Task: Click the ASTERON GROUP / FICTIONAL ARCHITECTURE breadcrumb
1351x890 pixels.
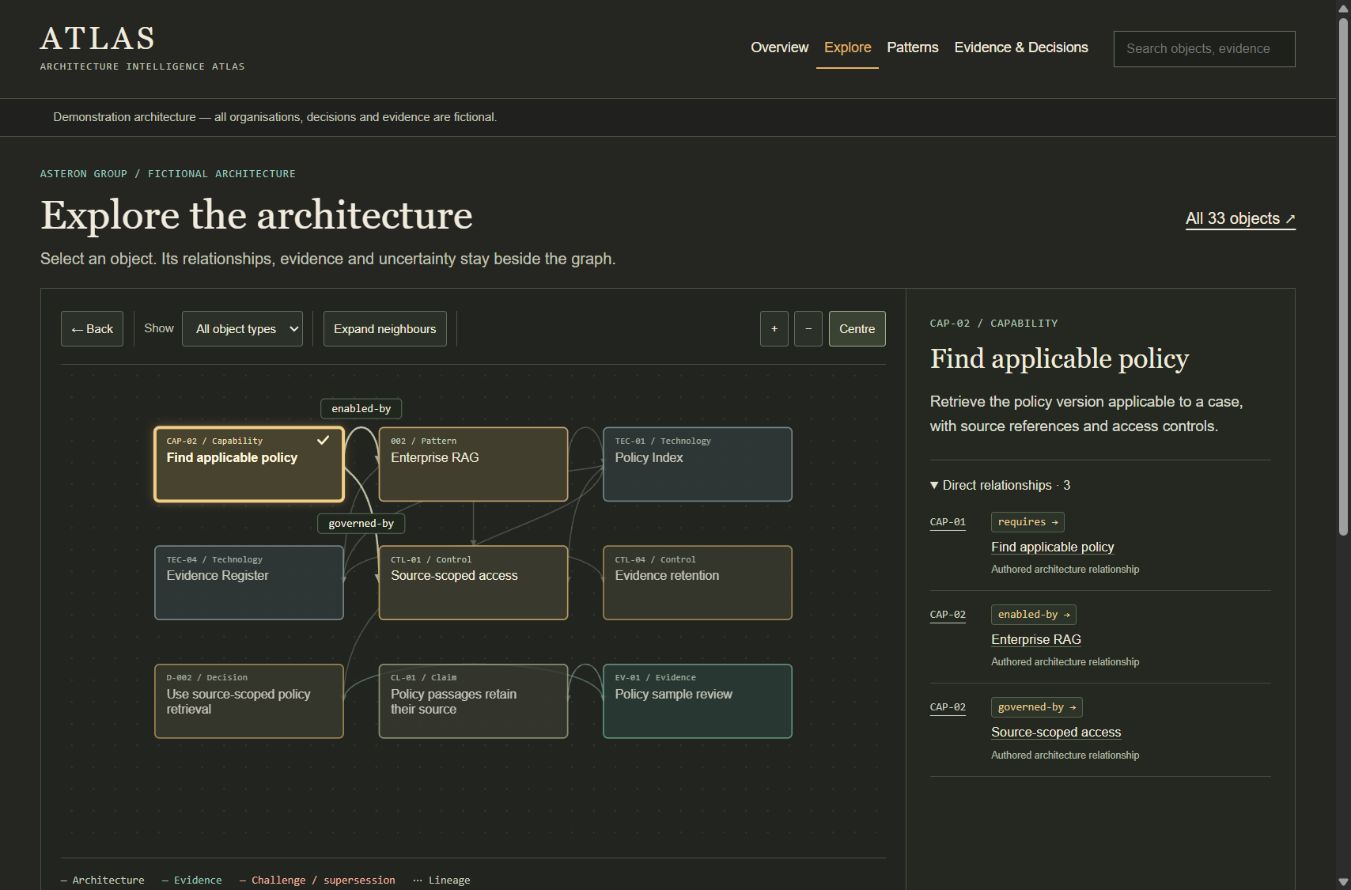Action: 168,174
